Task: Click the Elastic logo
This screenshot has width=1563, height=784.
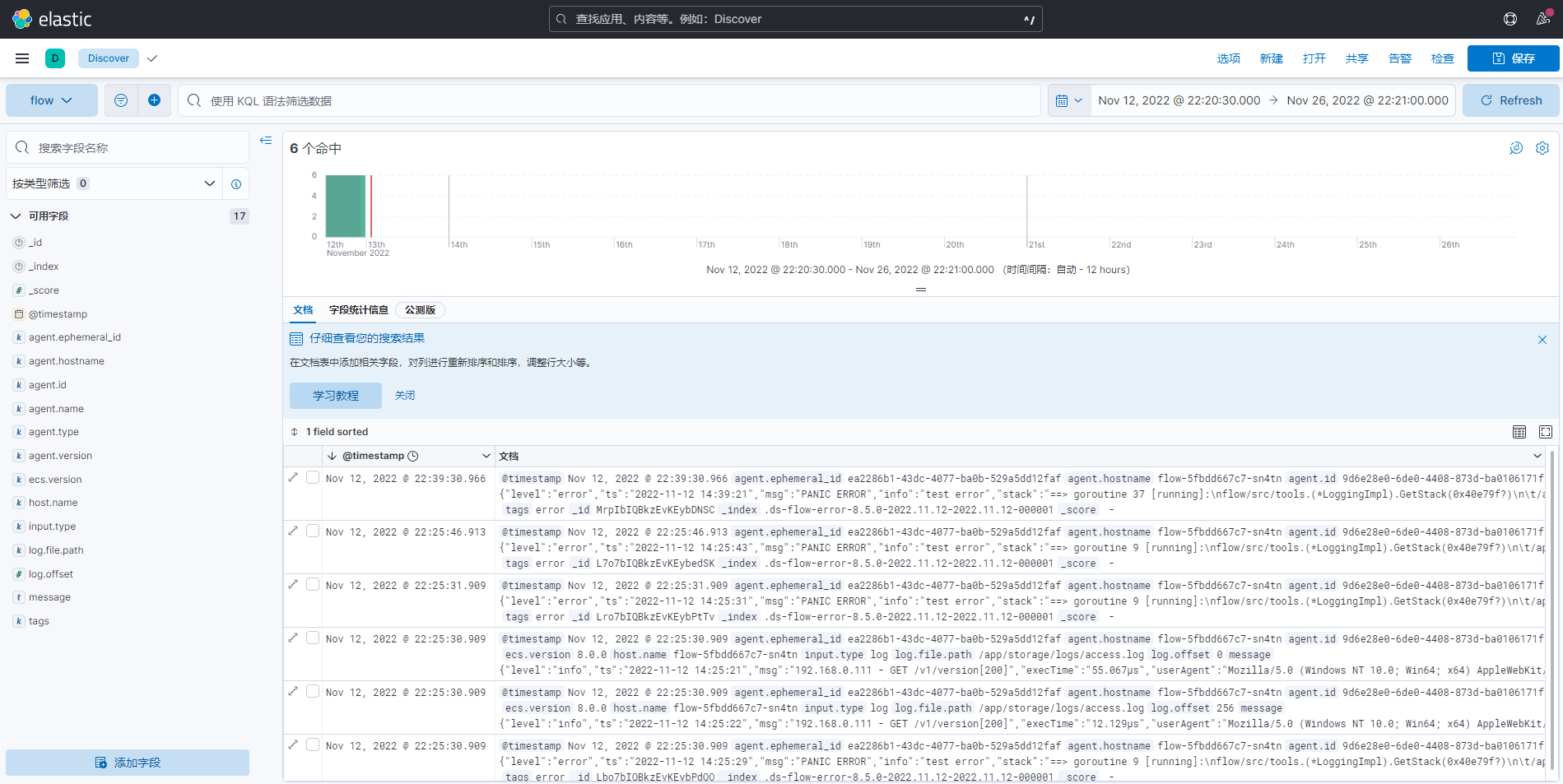Action: (x=52, y=19)
